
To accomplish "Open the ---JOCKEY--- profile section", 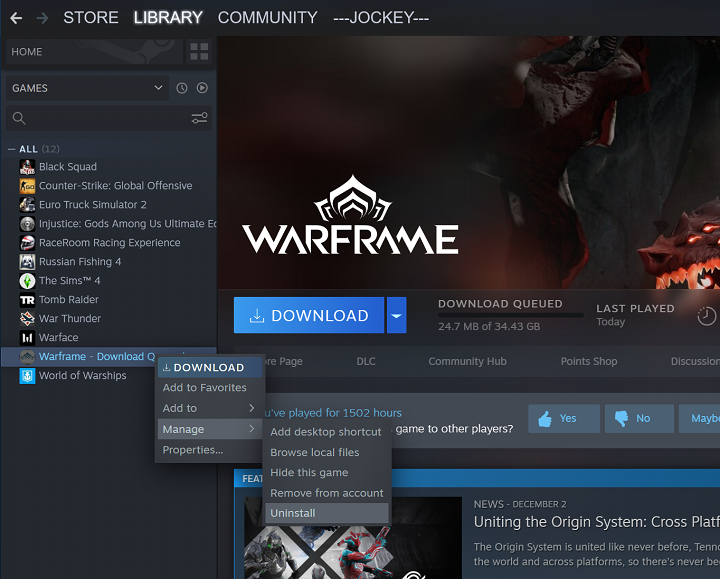I will [381, 17].
